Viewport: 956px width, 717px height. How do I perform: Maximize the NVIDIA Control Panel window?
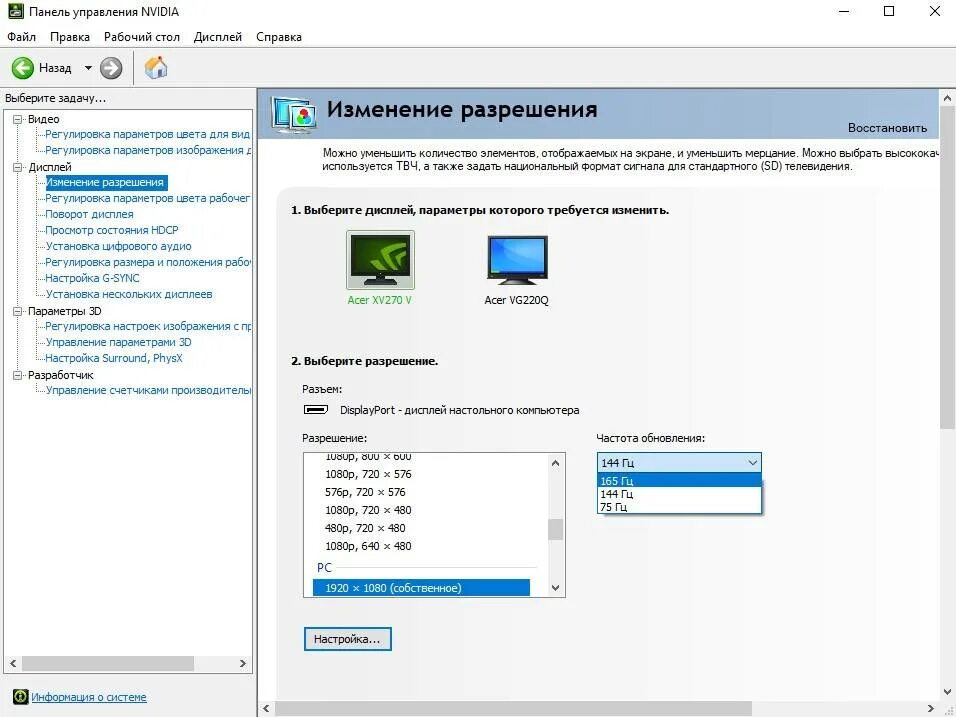(889, 11)
